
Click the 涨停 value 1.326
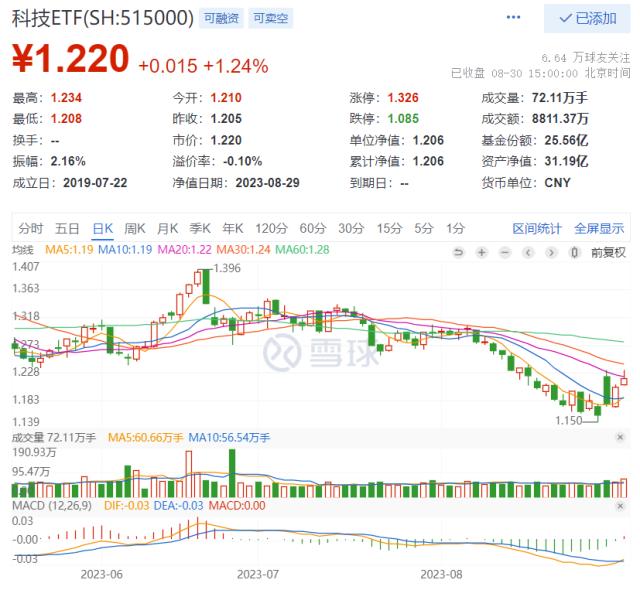pos(403,98)
